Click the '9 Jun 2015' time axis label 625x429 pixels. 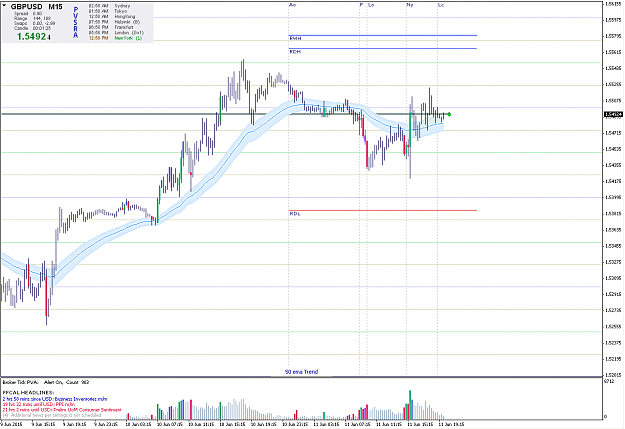11,424
